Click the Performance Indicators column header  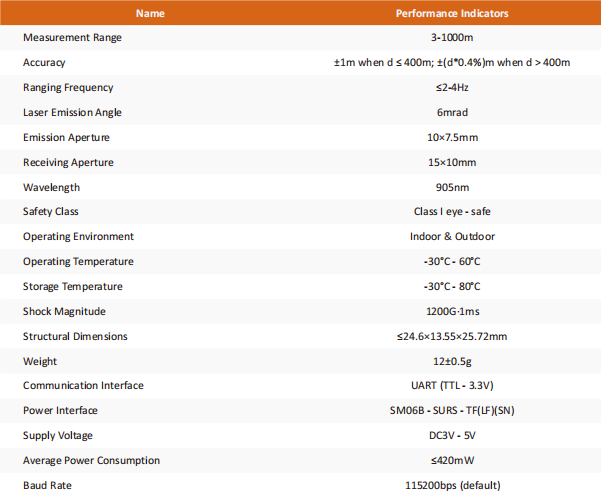(x=452, y=13)
